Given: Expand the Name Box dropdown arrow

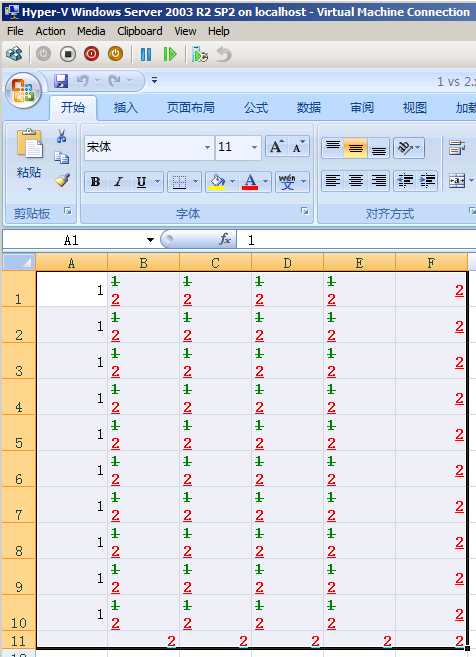Looking at the screenshot, I should 150,240.
